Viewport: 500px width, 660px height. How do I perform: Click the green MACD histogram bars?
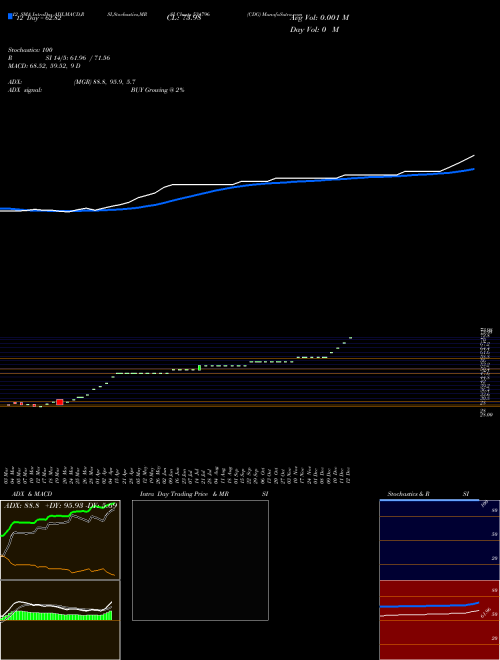[59, 616]
